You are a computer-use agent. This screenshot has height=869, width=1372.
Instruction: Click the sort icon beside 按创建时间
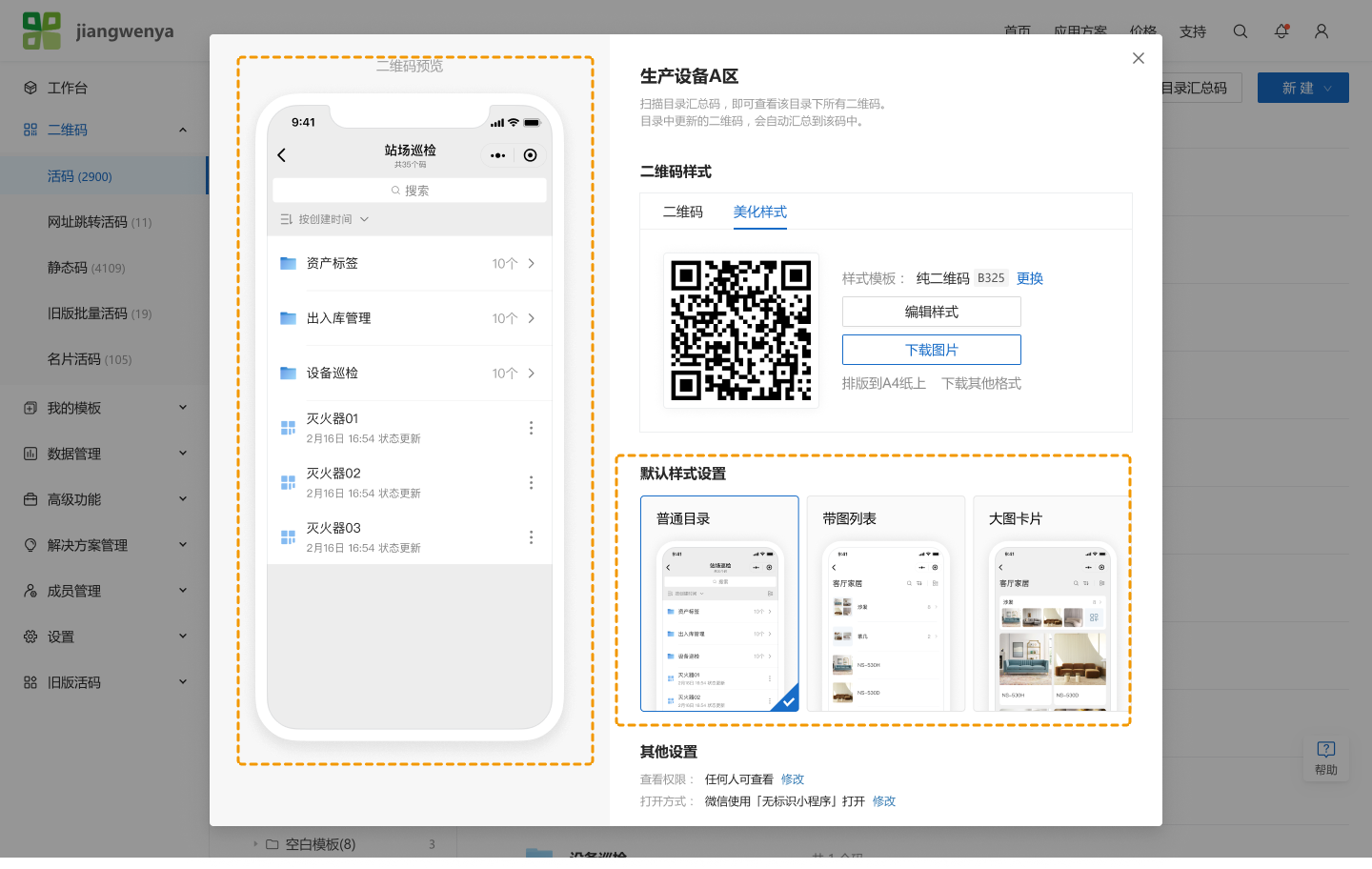point(286,219)
